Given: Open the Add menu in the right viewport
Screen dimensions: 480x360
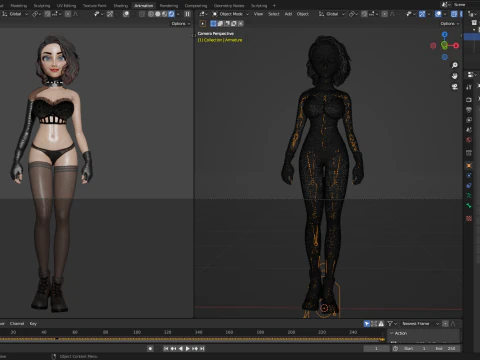Looking at the screenshot, I should pyautogui.click(x=288, y=14).
